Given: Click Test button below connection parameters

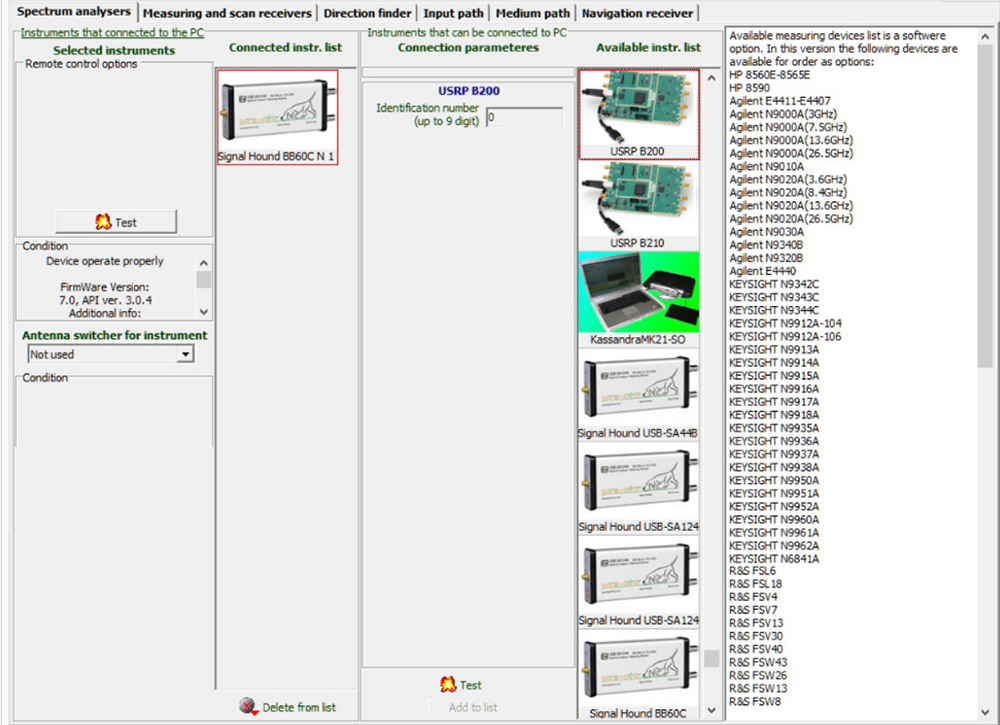Looking at the screenshot, I should click(x=461, y=685).
